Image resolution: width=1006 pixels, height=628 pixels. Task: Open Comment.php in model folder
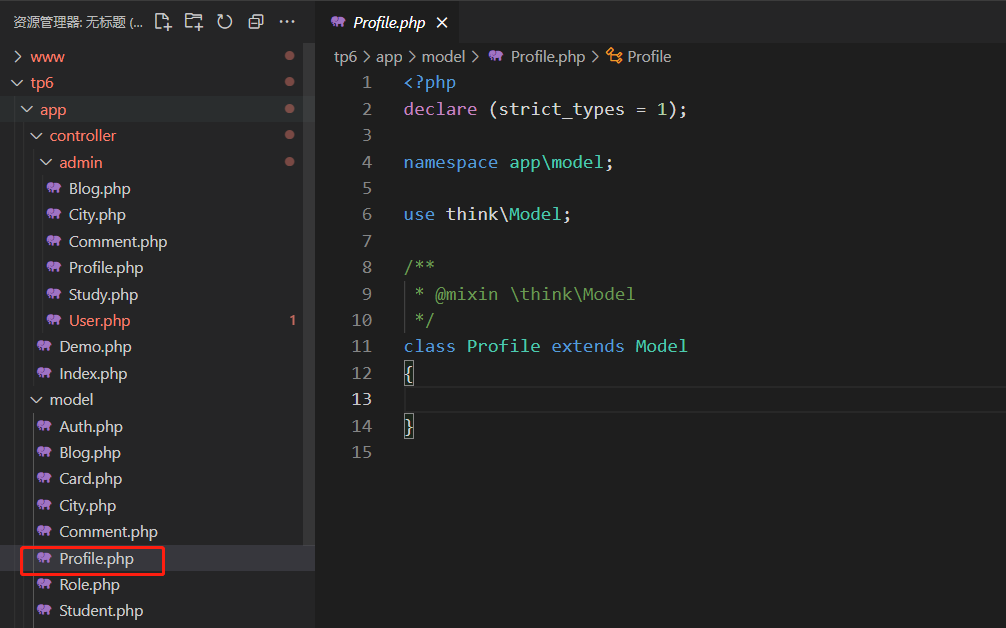point(108,532)
